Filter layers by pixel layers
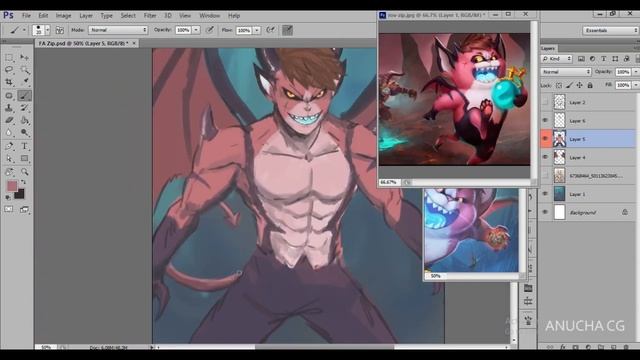This screenshot has width=640, height=360. click(581, 59)
